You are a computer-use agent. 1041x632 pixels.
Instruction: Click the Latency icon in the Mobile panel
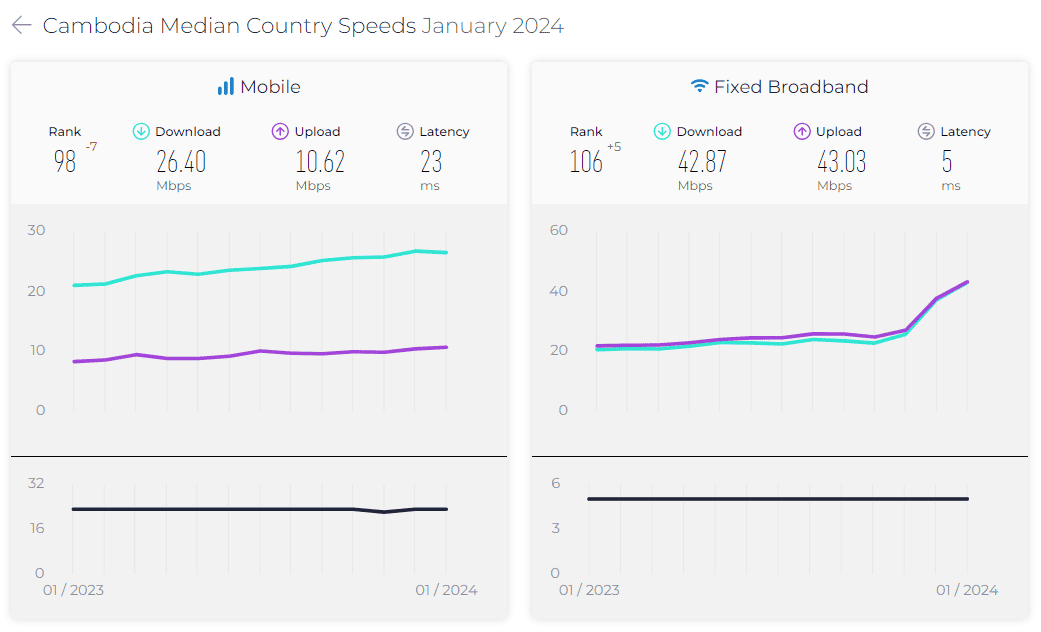click(x=405, y=131)
